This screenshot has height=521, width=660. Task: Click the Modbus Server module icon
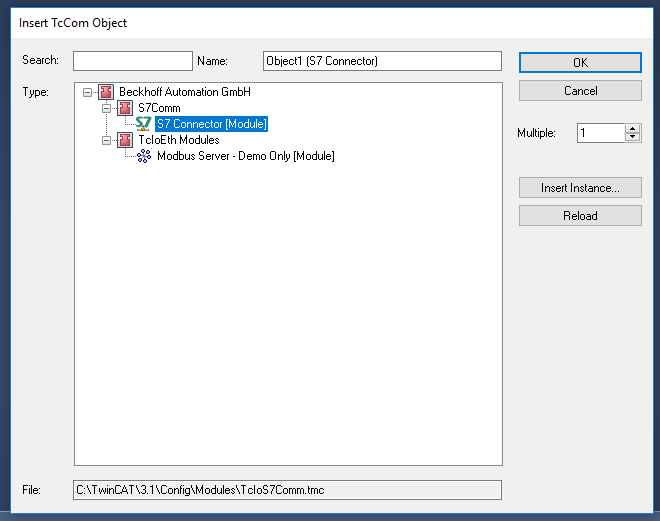pos(144,156)
